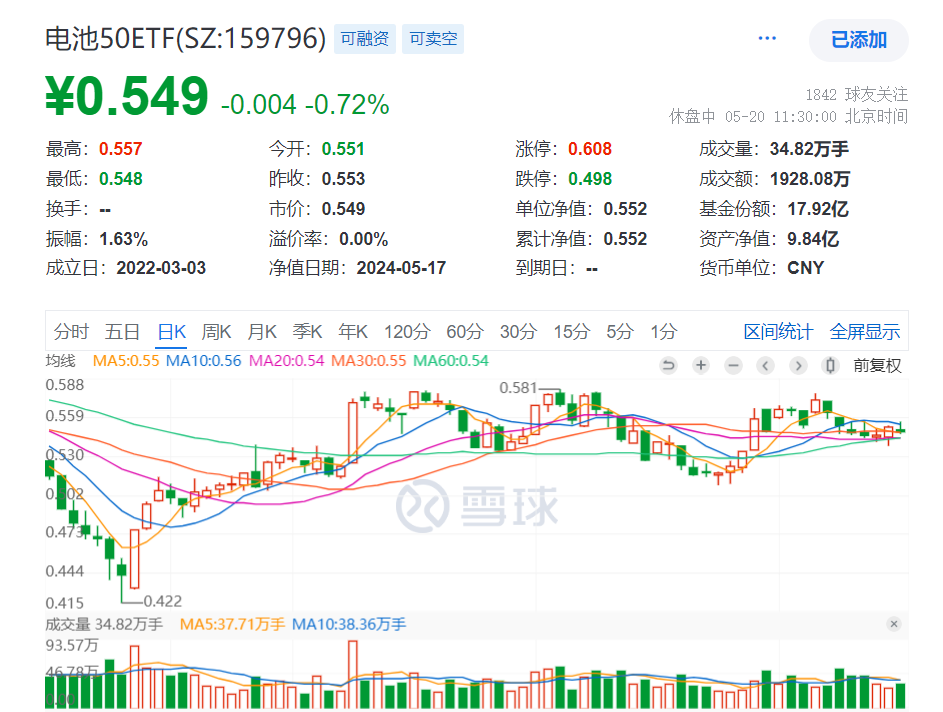Click the zoom out icon on the chart toolbar
This screenshot has height=712, width=943.
pos(732,365)
